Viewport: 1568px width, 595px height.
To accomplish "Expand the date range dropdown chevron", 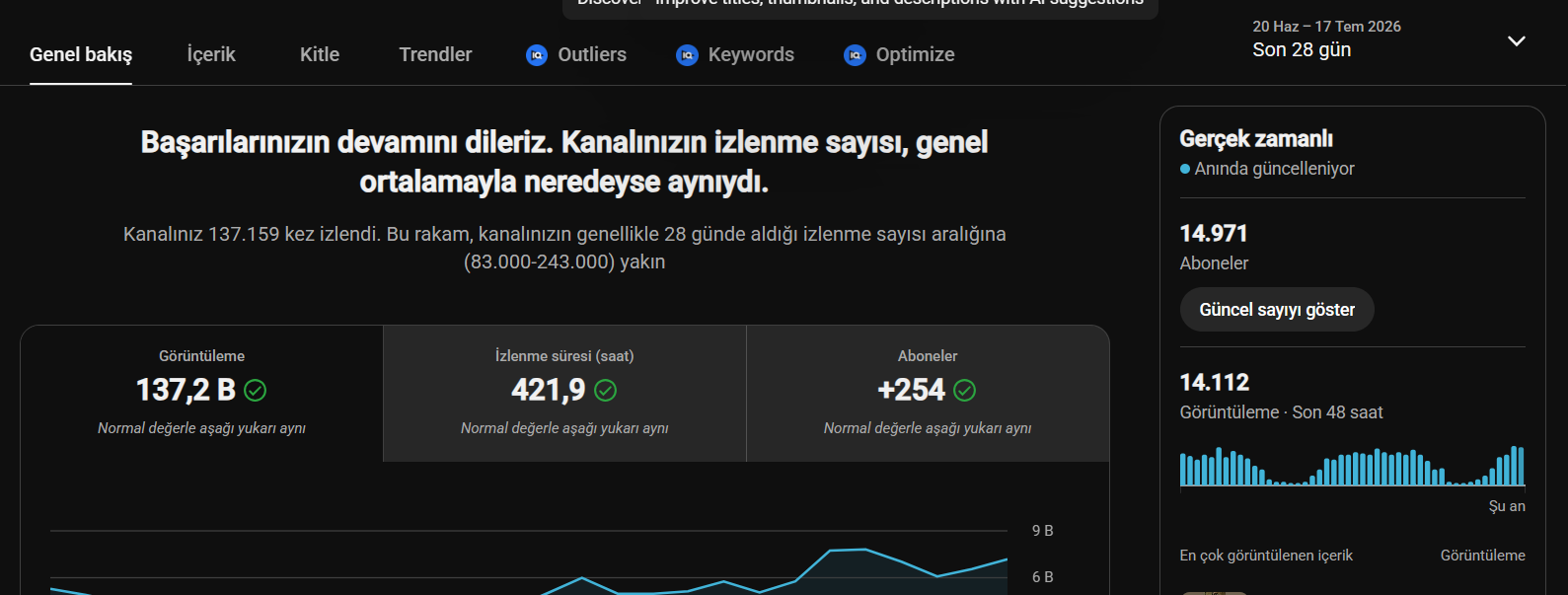I will (x=1517, y=41).
